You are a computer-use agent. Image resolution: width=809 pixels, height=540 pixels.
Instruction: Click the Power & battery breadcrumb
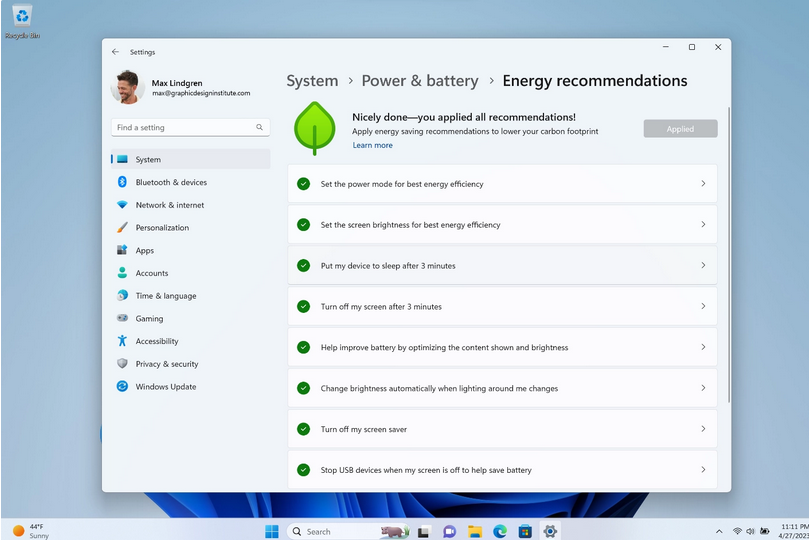pos(420,81)
